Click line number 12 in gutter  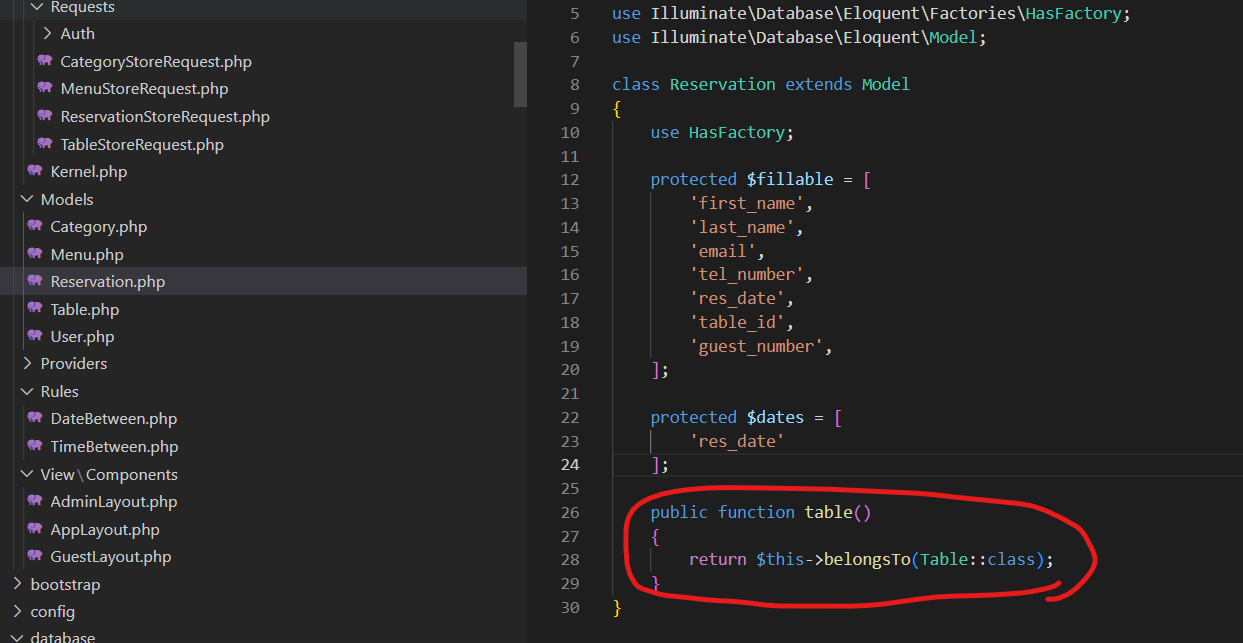tap(568, 180)
